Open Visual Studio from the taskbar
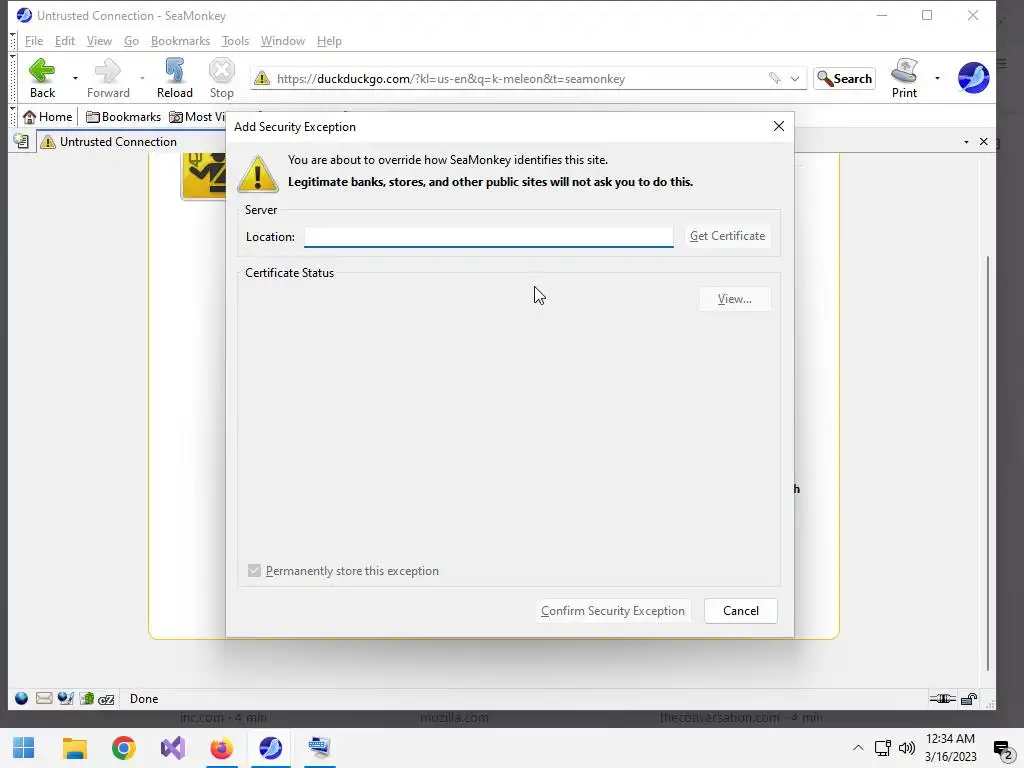The height and width of the screenshot is (768, 1024). [x=172, y=748]
